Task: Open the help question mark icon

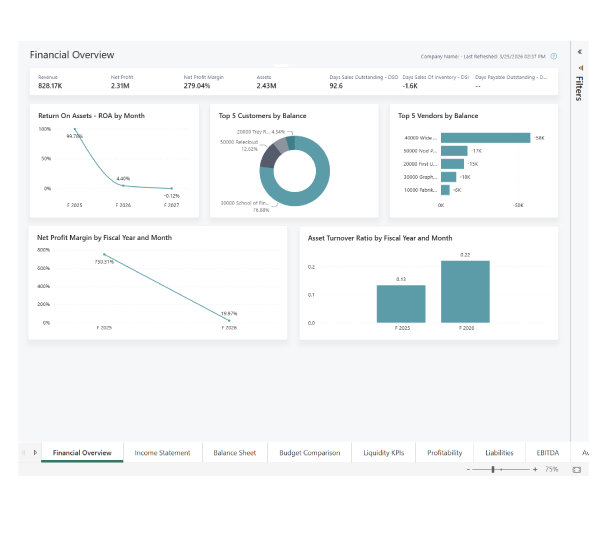Action: (554, 57)
